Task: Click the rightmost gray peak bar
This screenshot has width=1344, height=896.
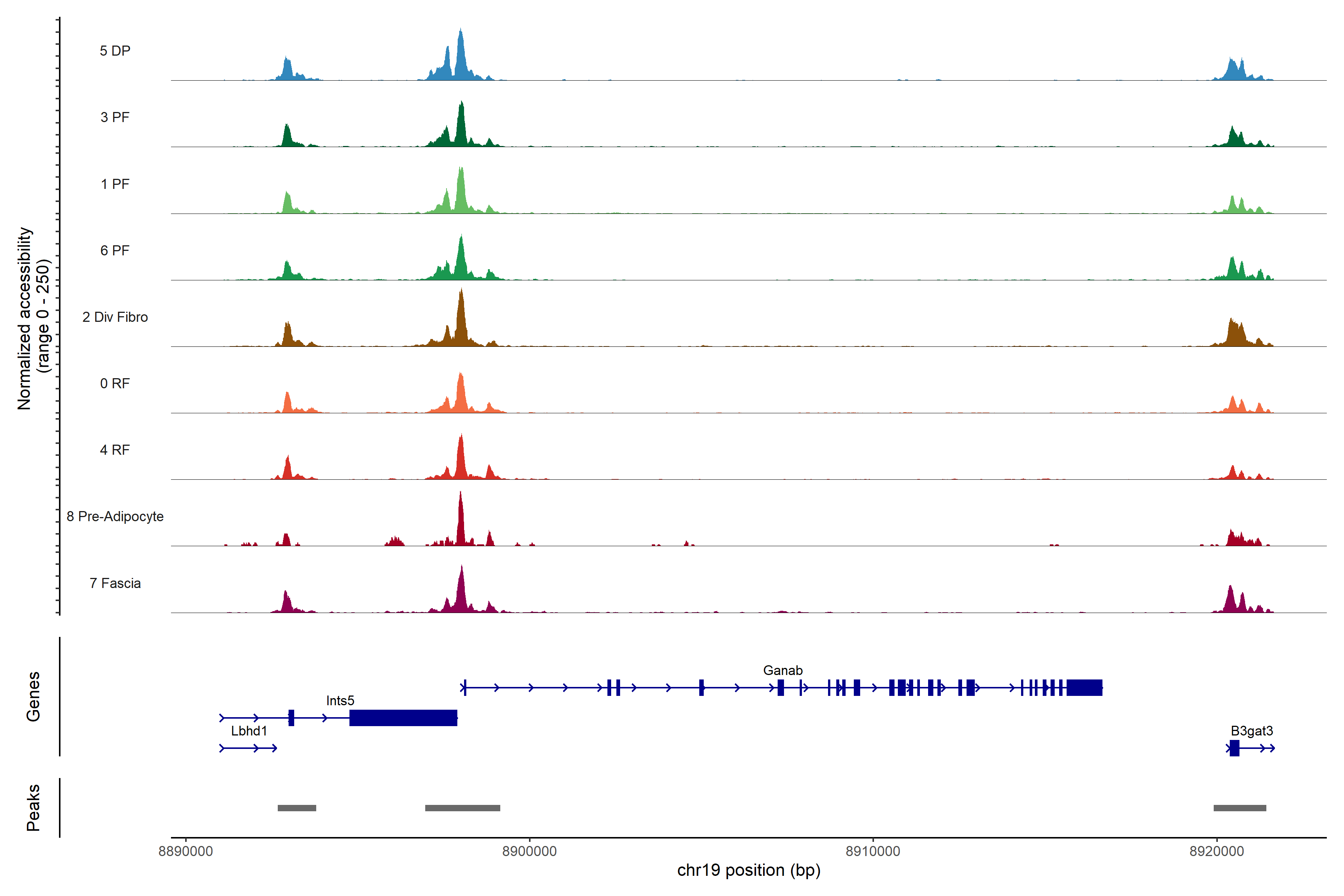Action: click(1239, 808)
